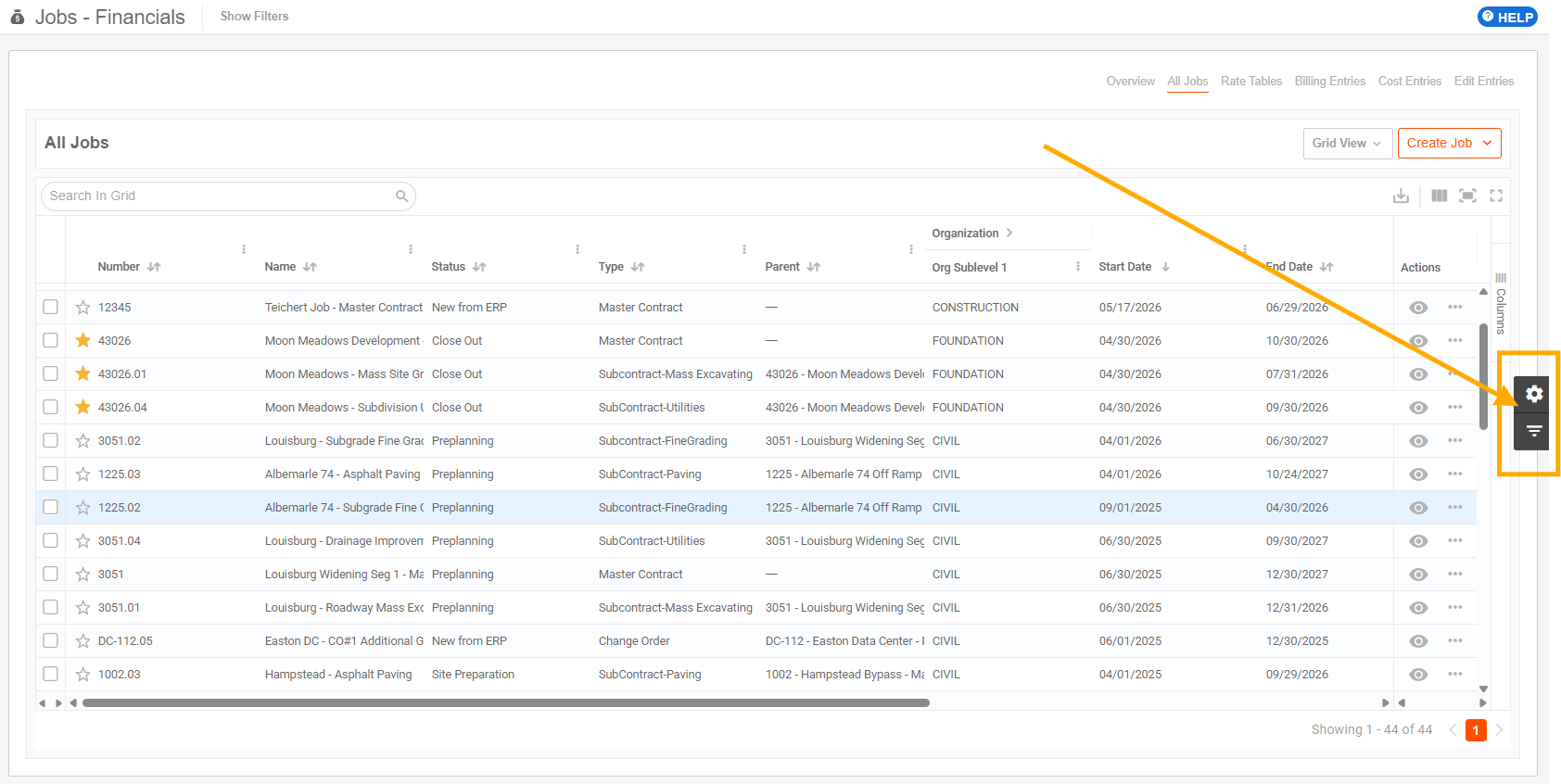Open more actions for job 43026
The width and height of the screenshot is (1561, 784).
click(x=1455, y=340)
